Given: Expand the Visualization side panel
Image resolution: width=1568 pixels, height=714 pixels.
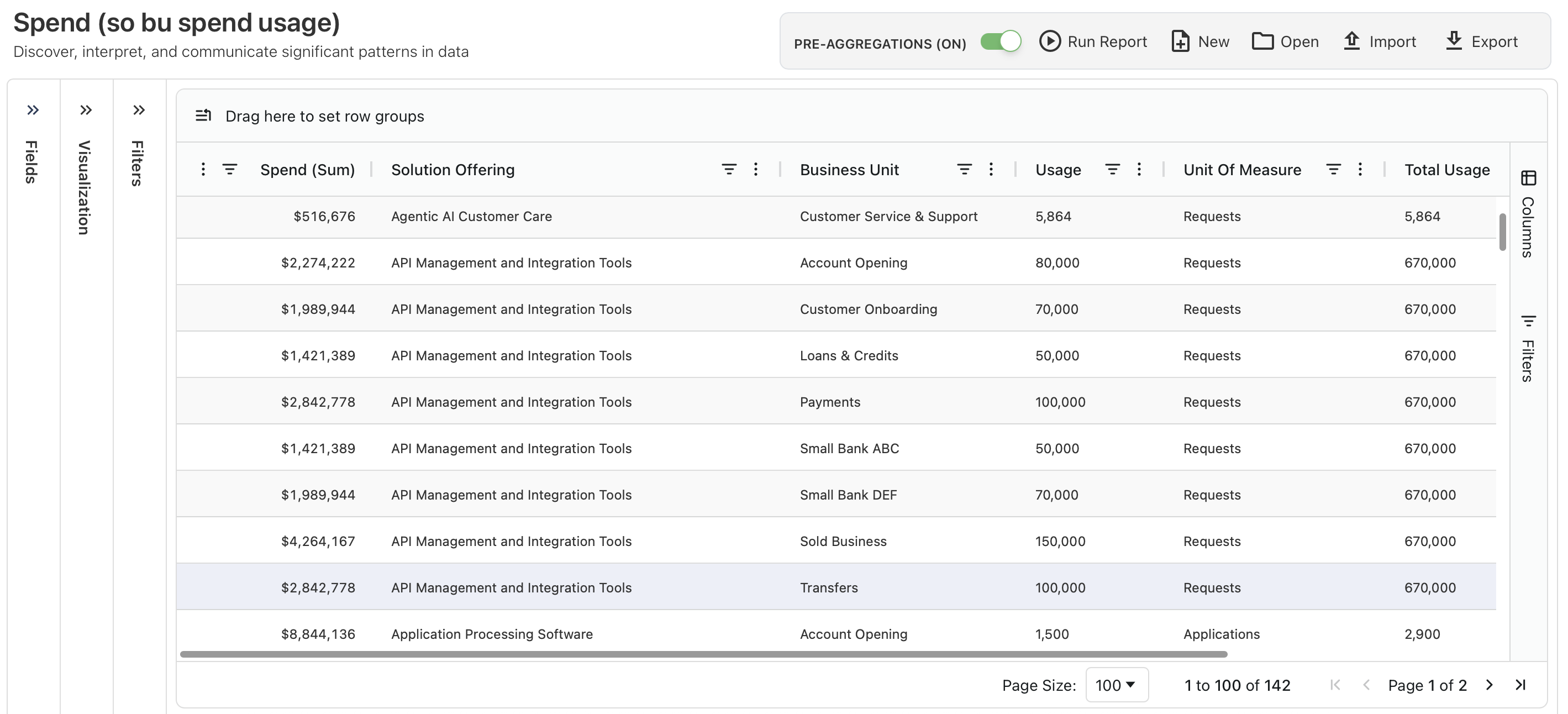Looking at the screenshot, I should coord(86,110).
